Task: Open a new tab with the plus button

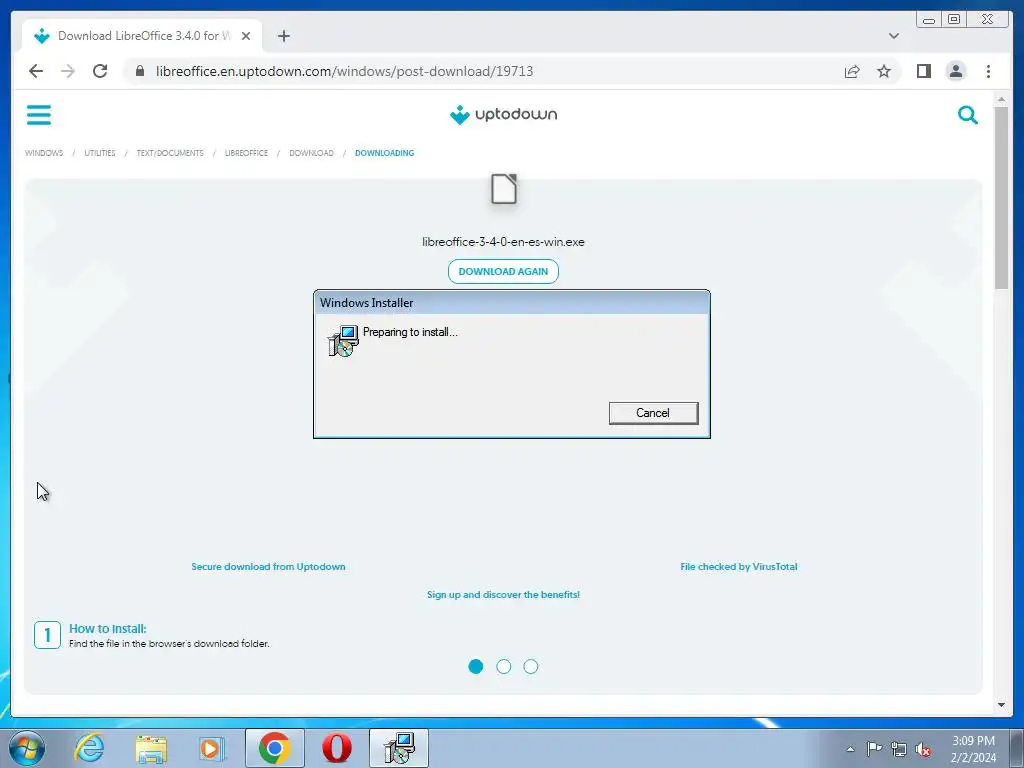Action: click(283, 36)
